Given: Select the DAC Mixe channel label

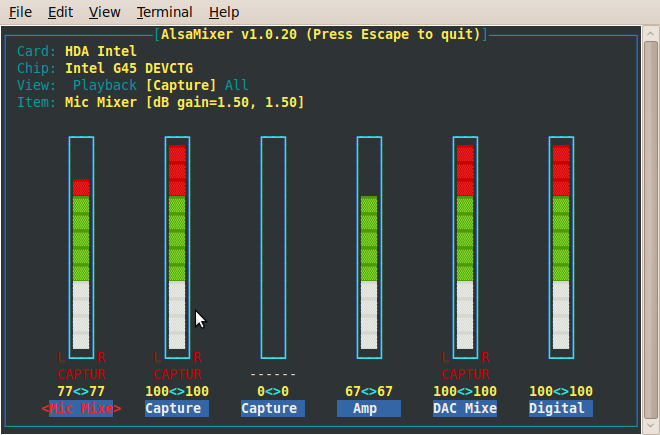Looking at the screenshot, I should pyautogui.click(x=465, y=408).
